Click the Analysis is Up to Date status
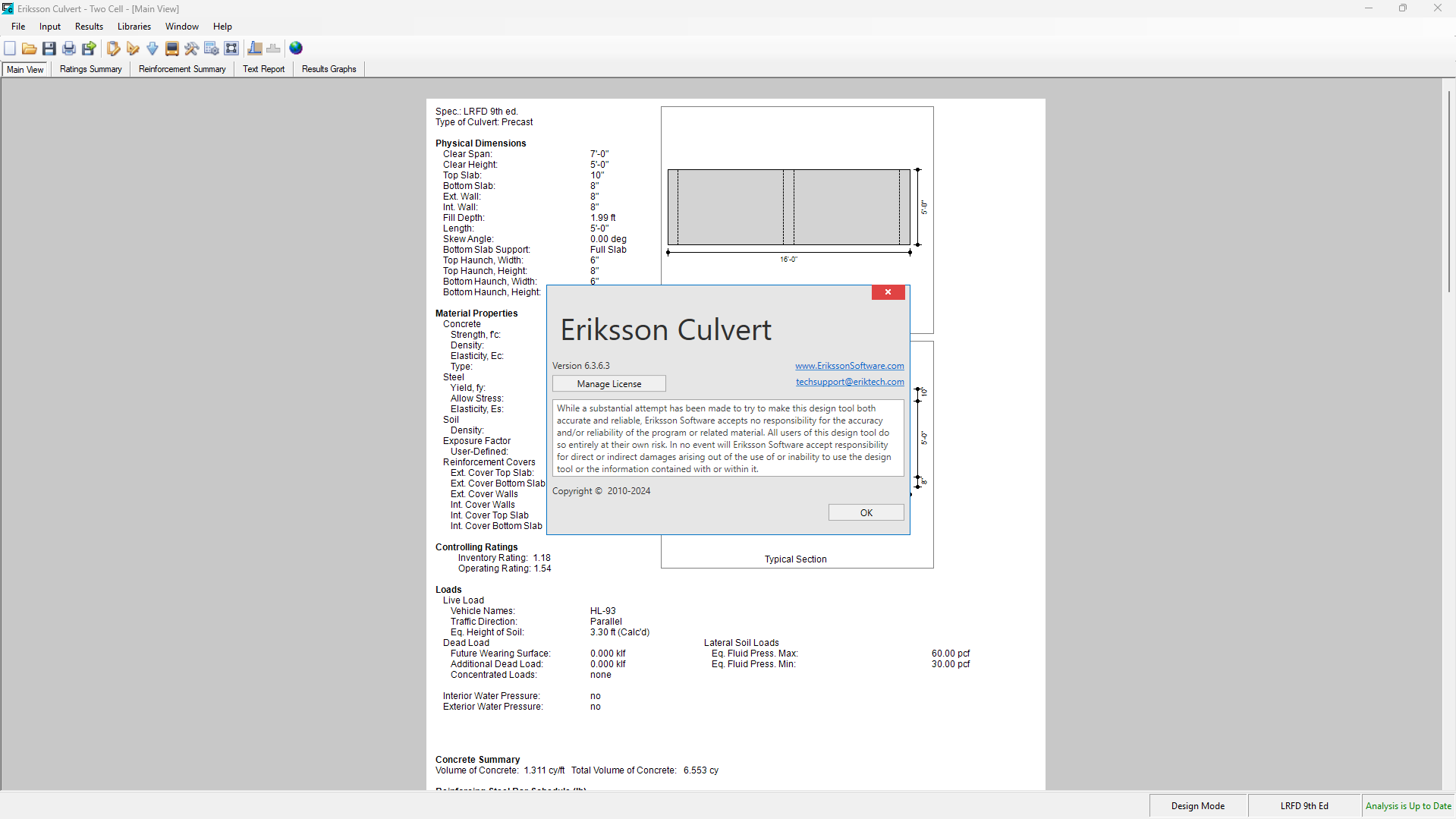Screen dimensions: 1456x819 pos(1408,806)
